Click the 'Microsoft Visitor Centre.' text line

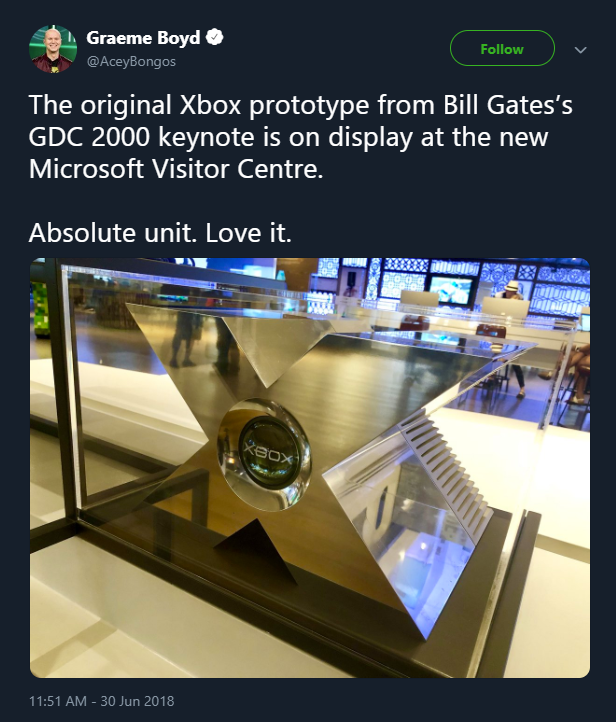(176, 169)
